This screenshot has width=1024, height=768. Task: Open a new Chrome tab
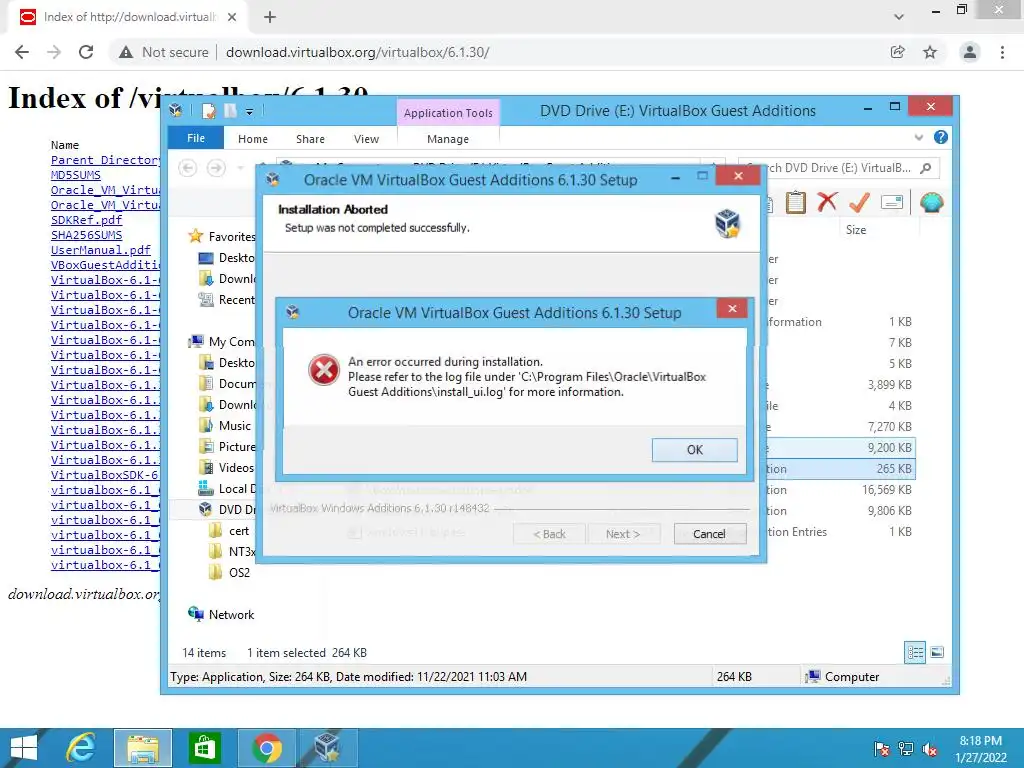[x=270, y=17]
